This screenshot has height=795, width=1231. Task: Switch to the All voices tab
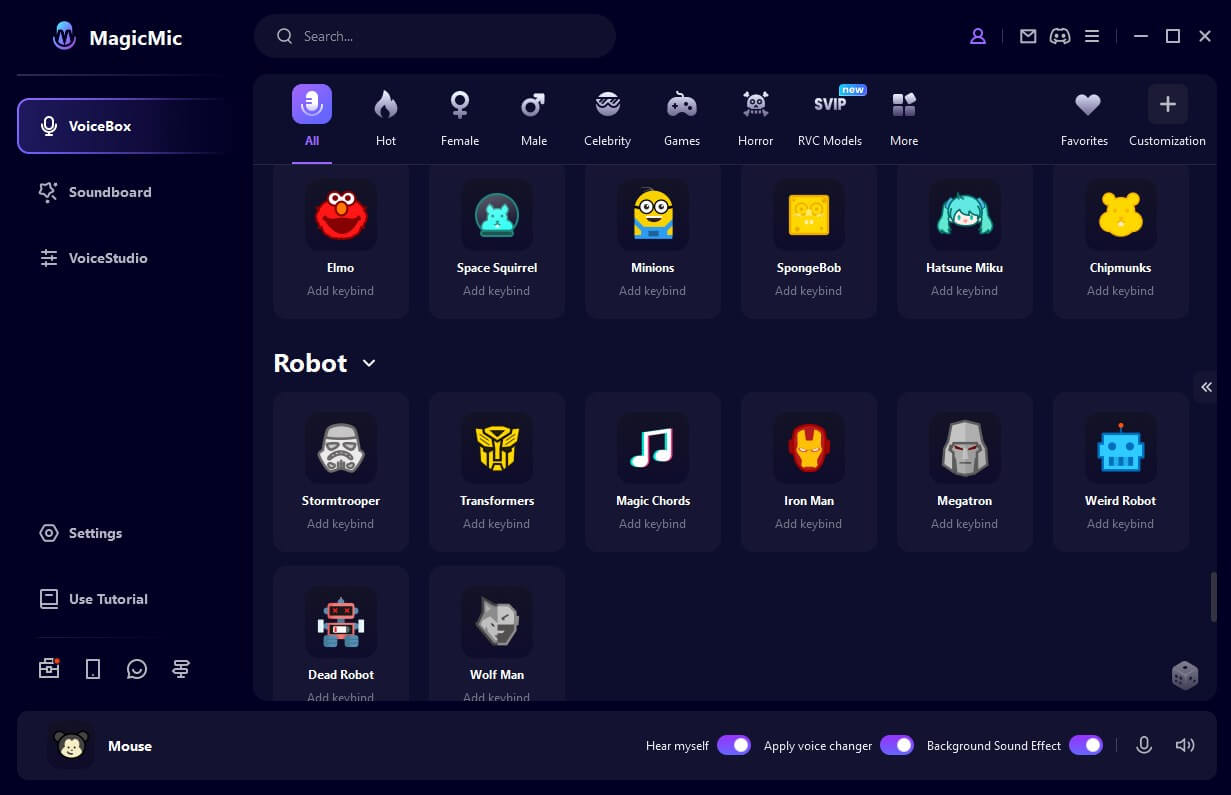pos(312,116)
